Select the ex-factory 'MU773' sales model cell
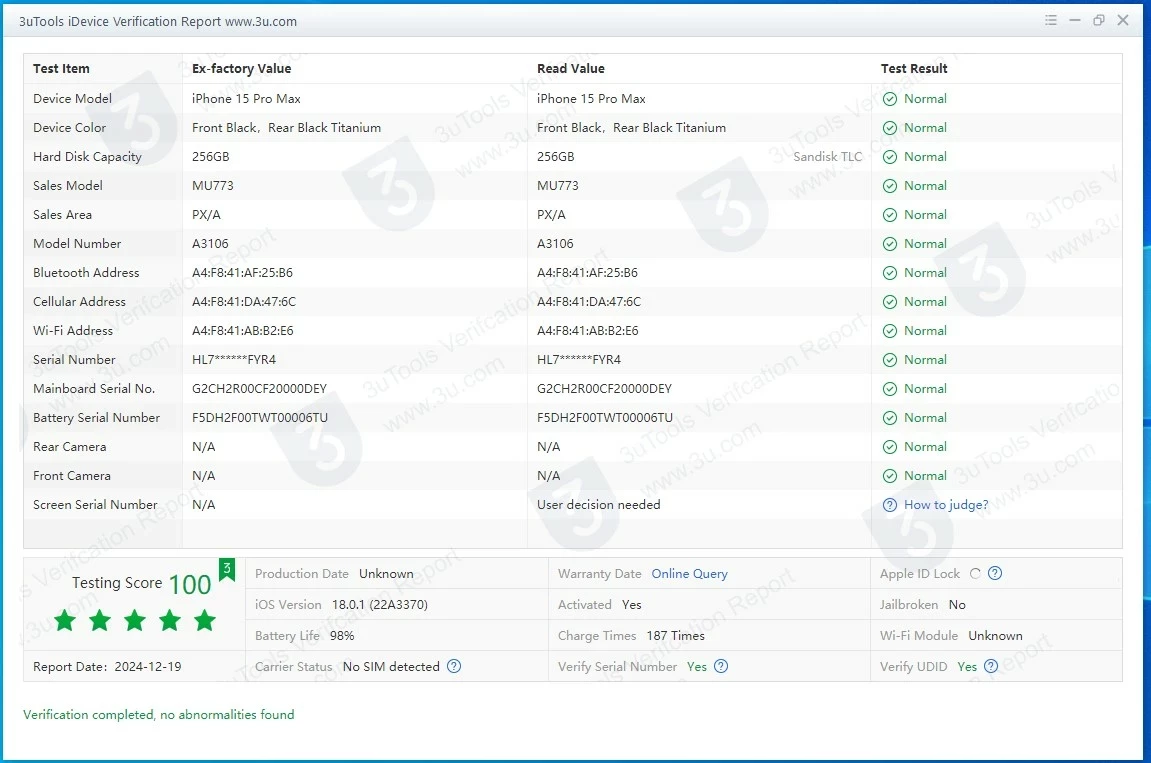1151x763 pixels. tap(213, 186)
